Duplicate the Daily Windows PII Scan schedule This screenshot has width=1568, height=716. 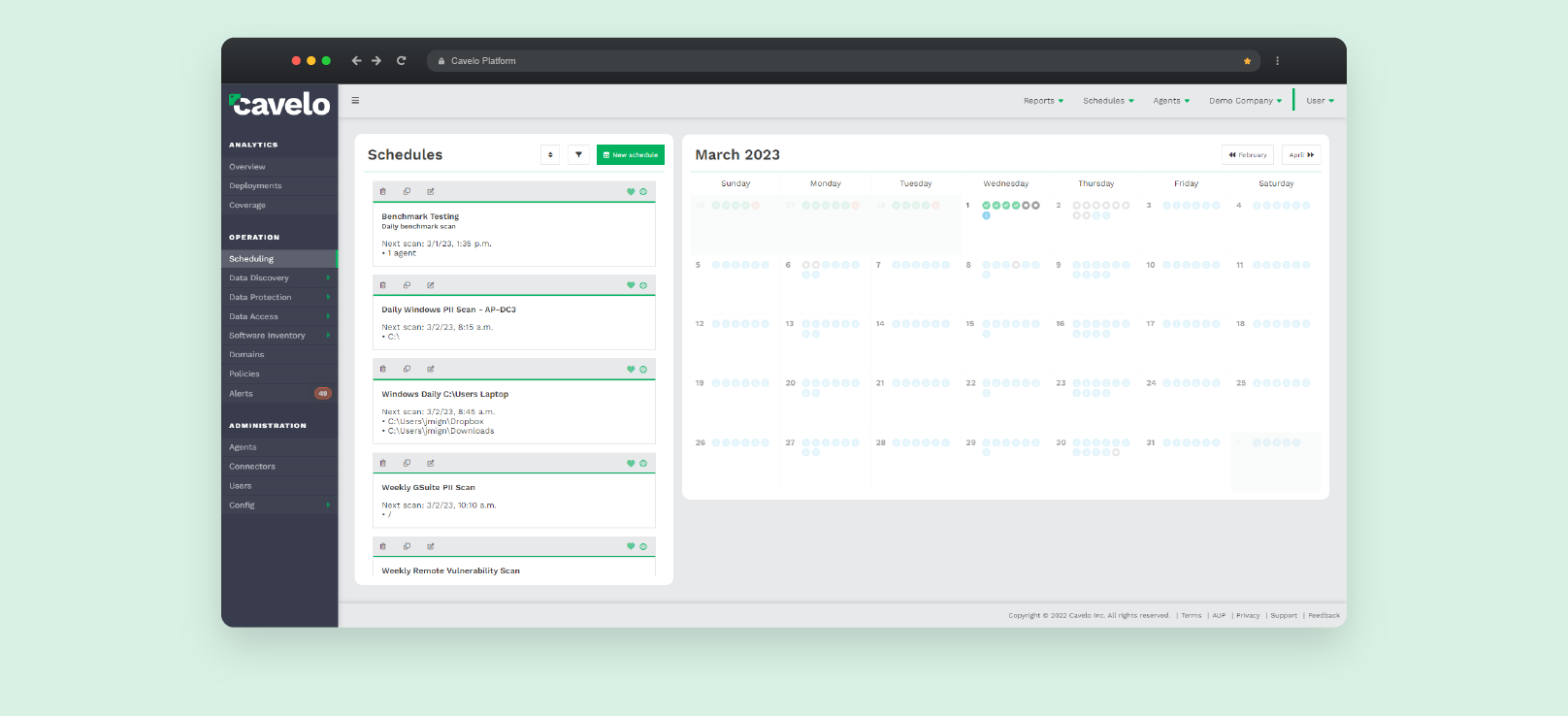tap(407, 285)
